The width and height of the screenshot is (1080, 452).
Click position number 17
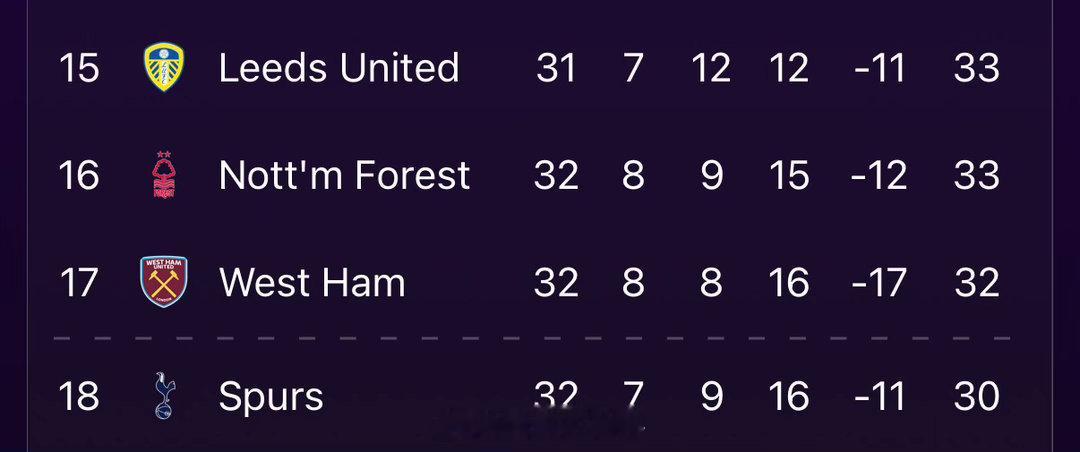79,282
